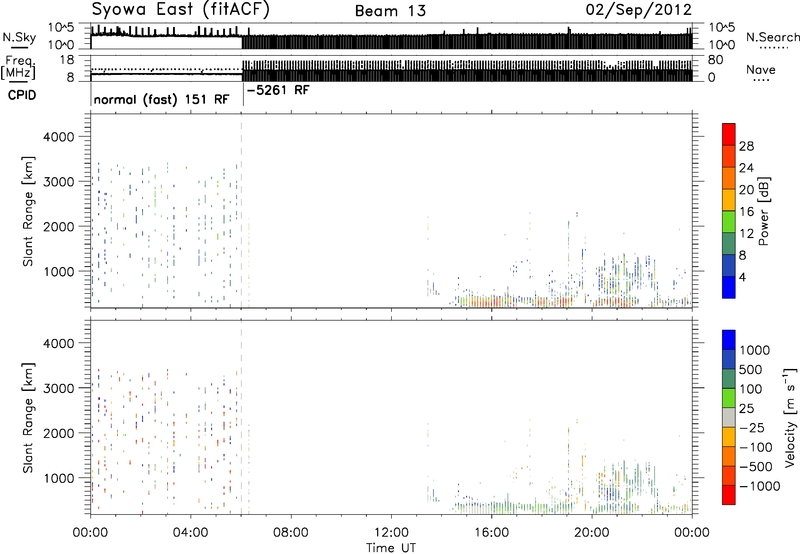Click the date "02/Sep/2012"

click(x=639, y=10)
